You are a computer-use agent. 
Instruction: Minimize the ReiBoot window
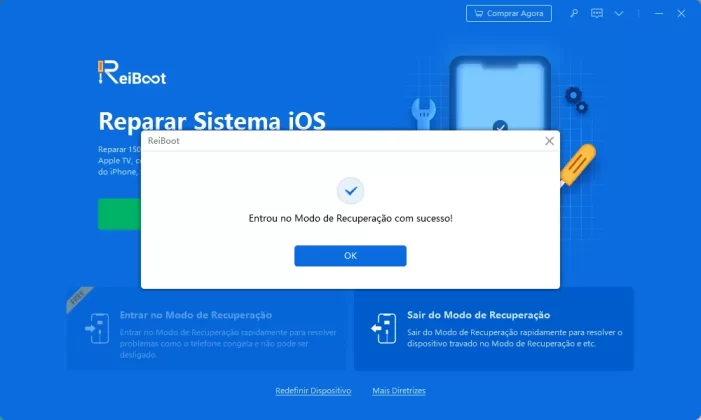659,13
